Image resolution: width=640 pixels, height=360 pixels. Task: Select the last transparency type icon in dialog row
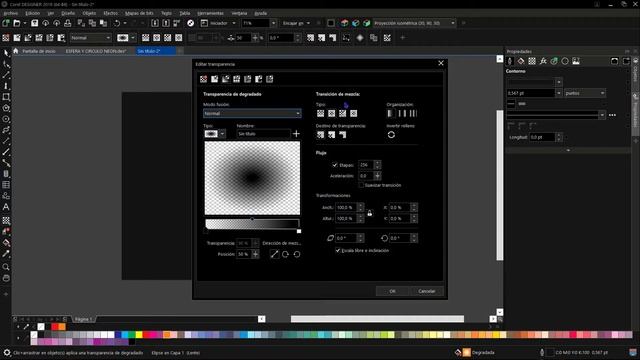pos(269,79)
